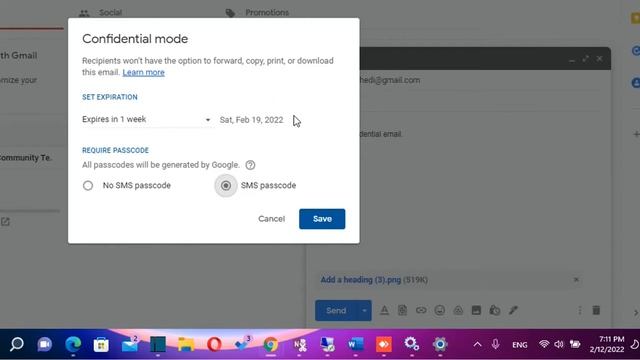
Task: Switch the ENG input language indicator
Action: pyautogui.click(x=520, y=345)
